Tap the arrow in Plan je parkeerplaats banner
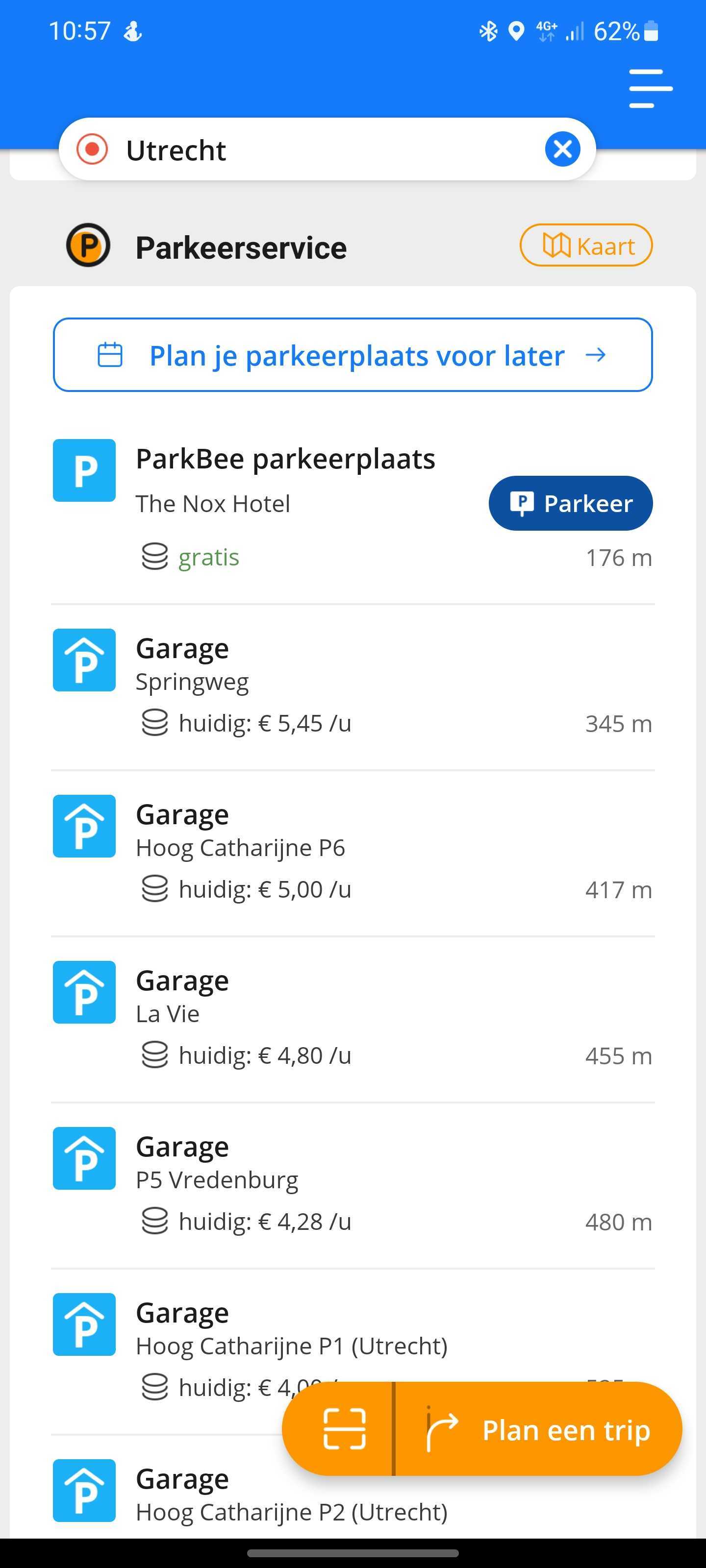706x1568 pixels. (595, 355)
